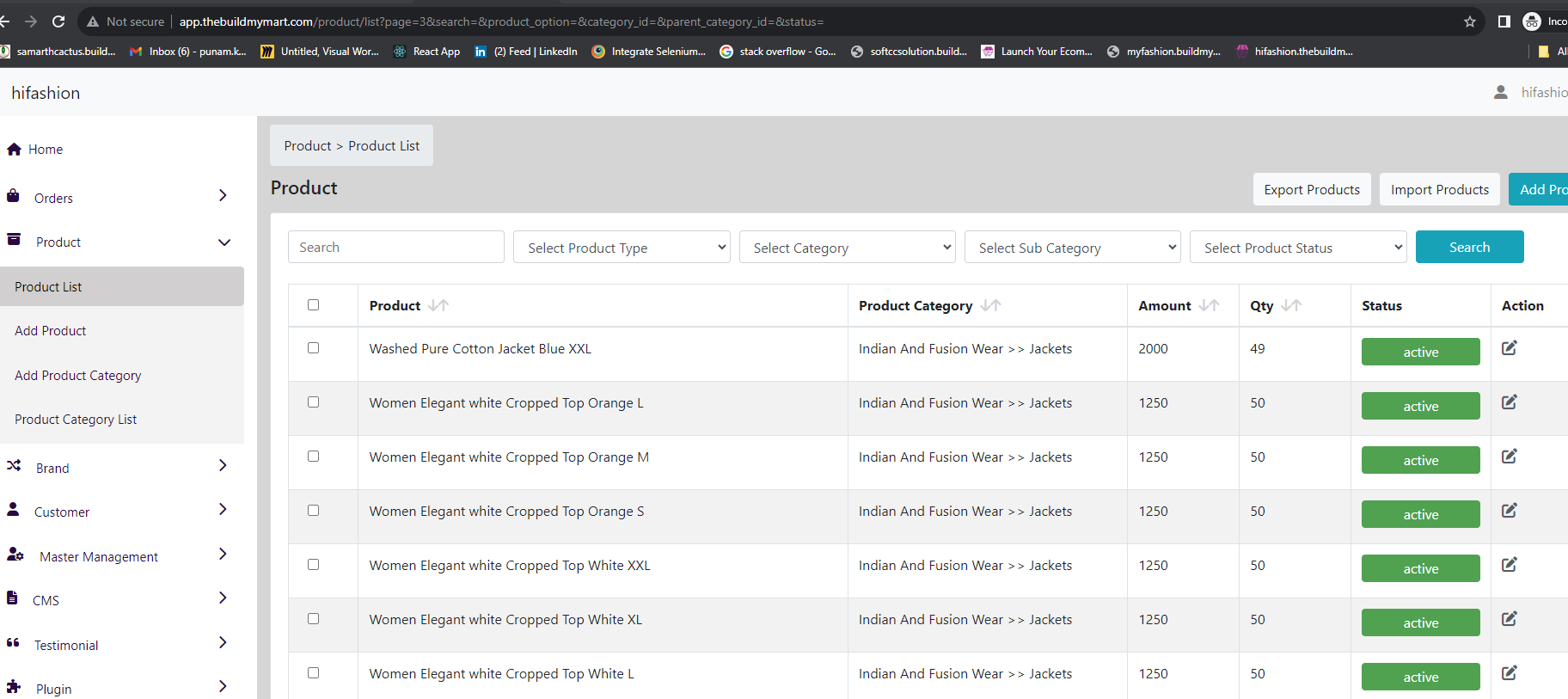
Task: Reload the page with browser refresh icon
Action: [x=58, y=21]
